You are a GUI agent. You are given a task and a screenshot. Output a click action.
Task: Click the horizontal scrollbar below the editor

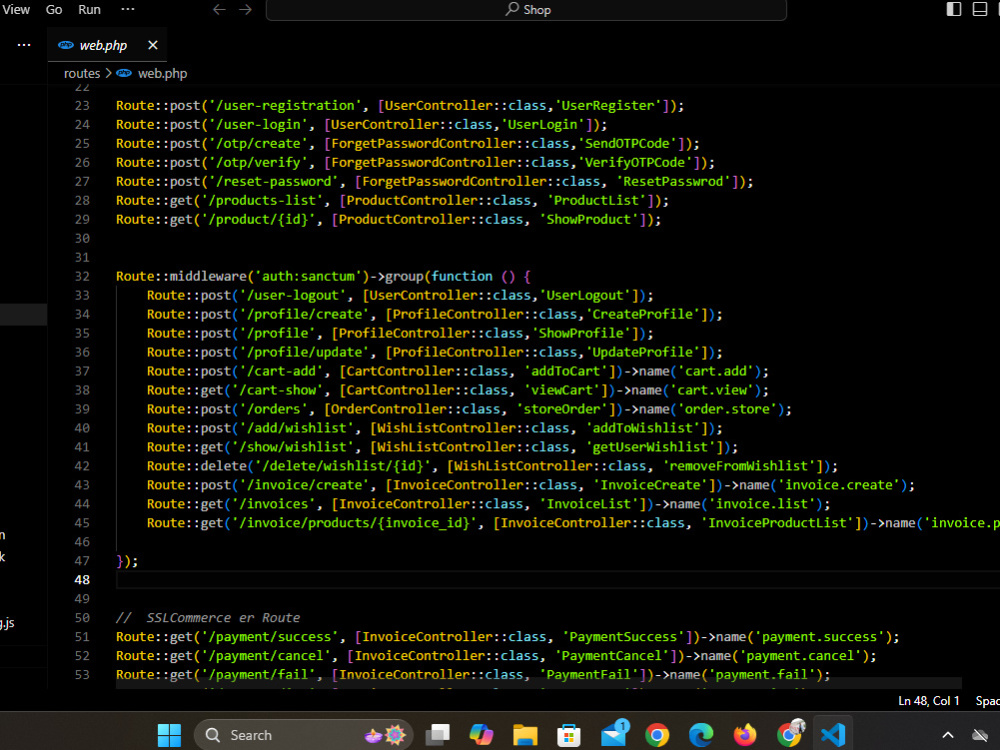tap(539, 683)
